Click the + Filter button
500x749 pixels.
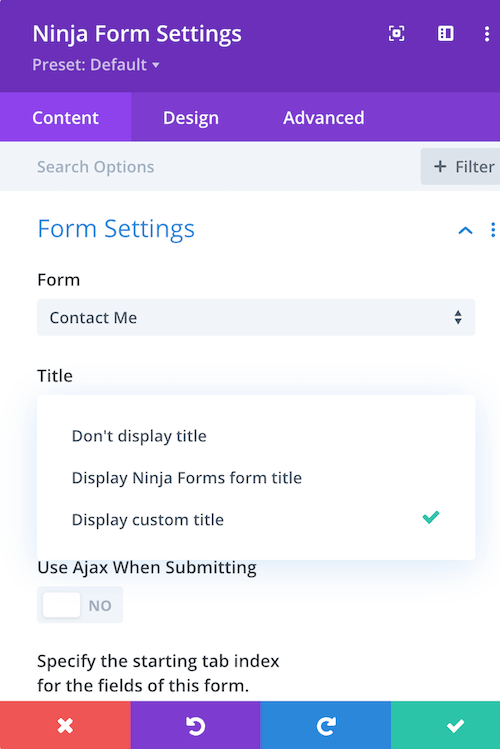[x=460, y=166]
